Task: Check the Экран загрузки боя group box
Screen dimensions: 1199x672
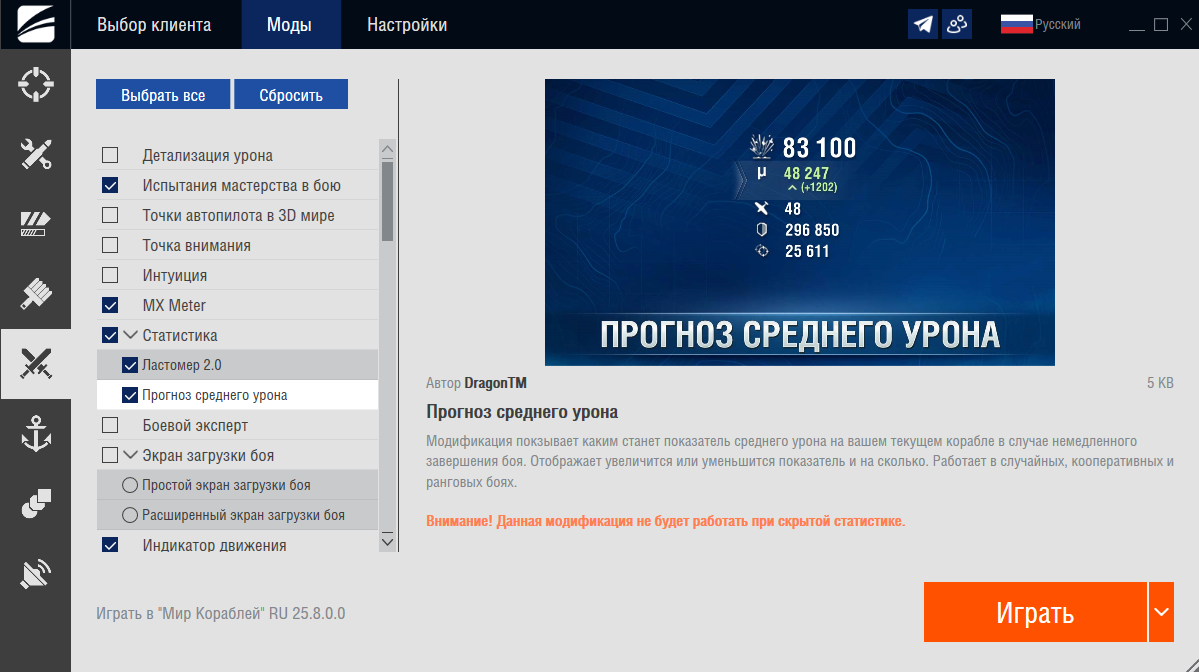Action: (x=110, y=455)
